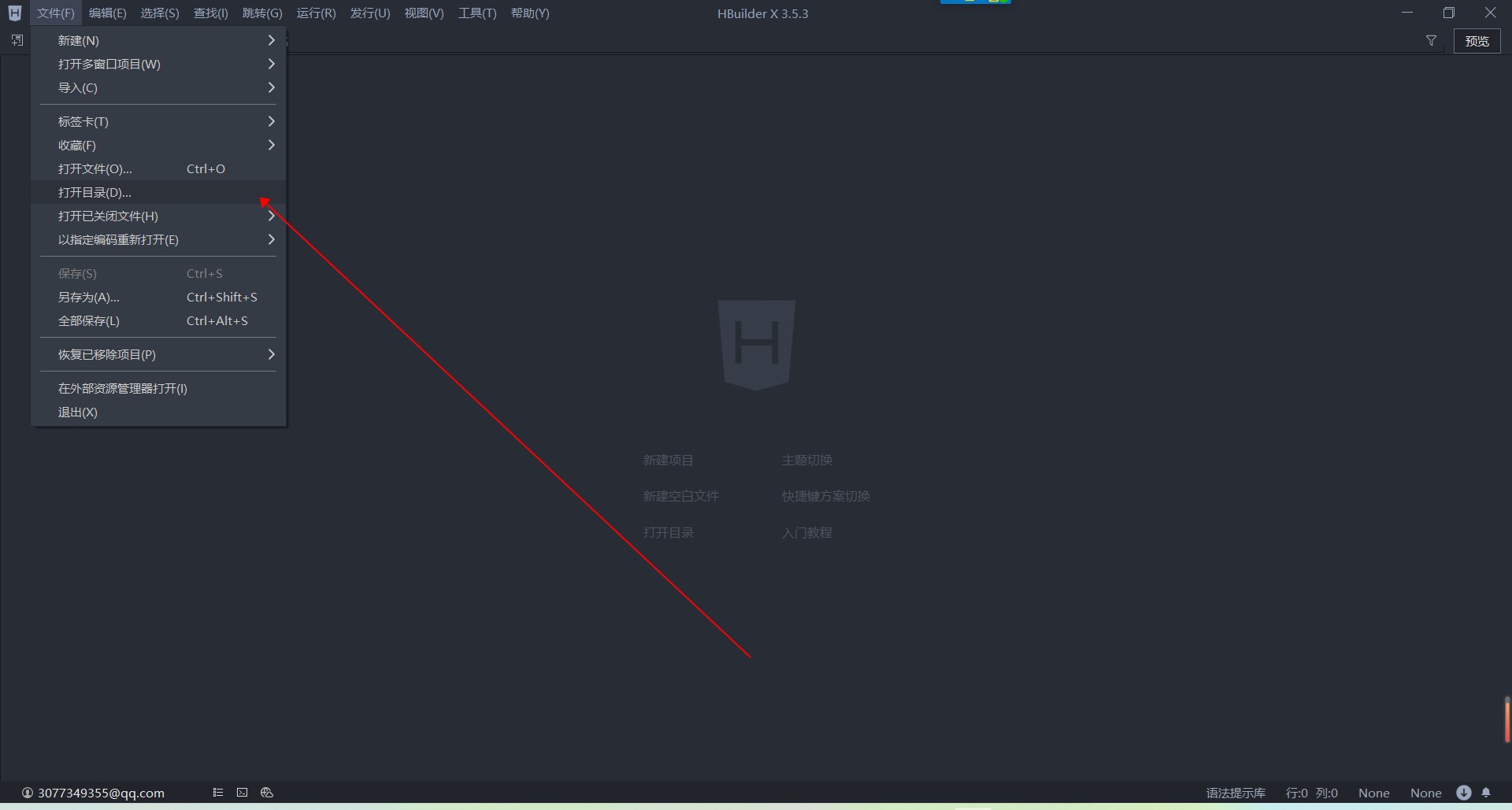Viewport: 1512px width, 810px height.
Task: Click the cloud globe icon in status bar
Action: (267, 793)
